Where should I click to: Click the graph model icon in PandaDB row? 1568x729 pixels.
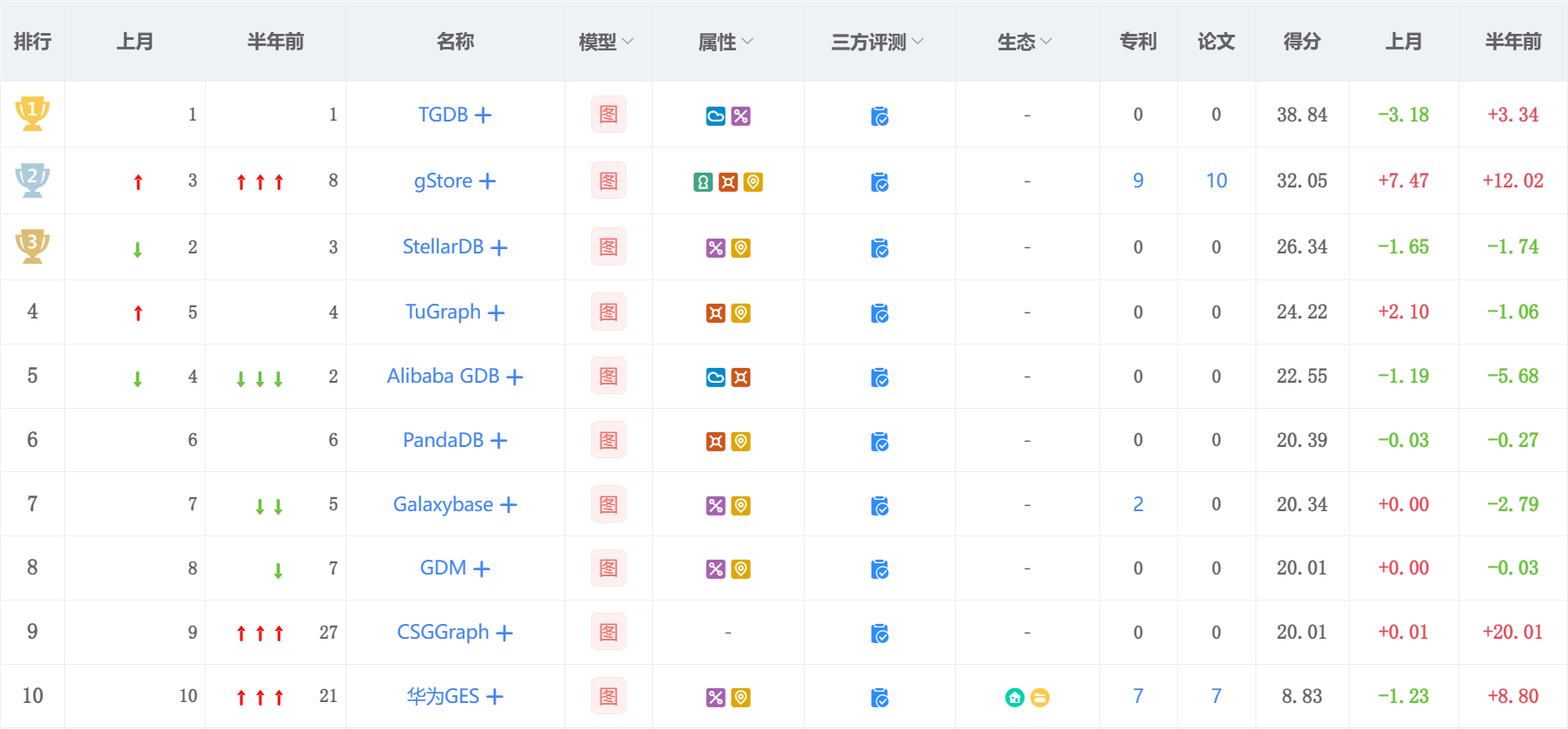coord(609,440)
